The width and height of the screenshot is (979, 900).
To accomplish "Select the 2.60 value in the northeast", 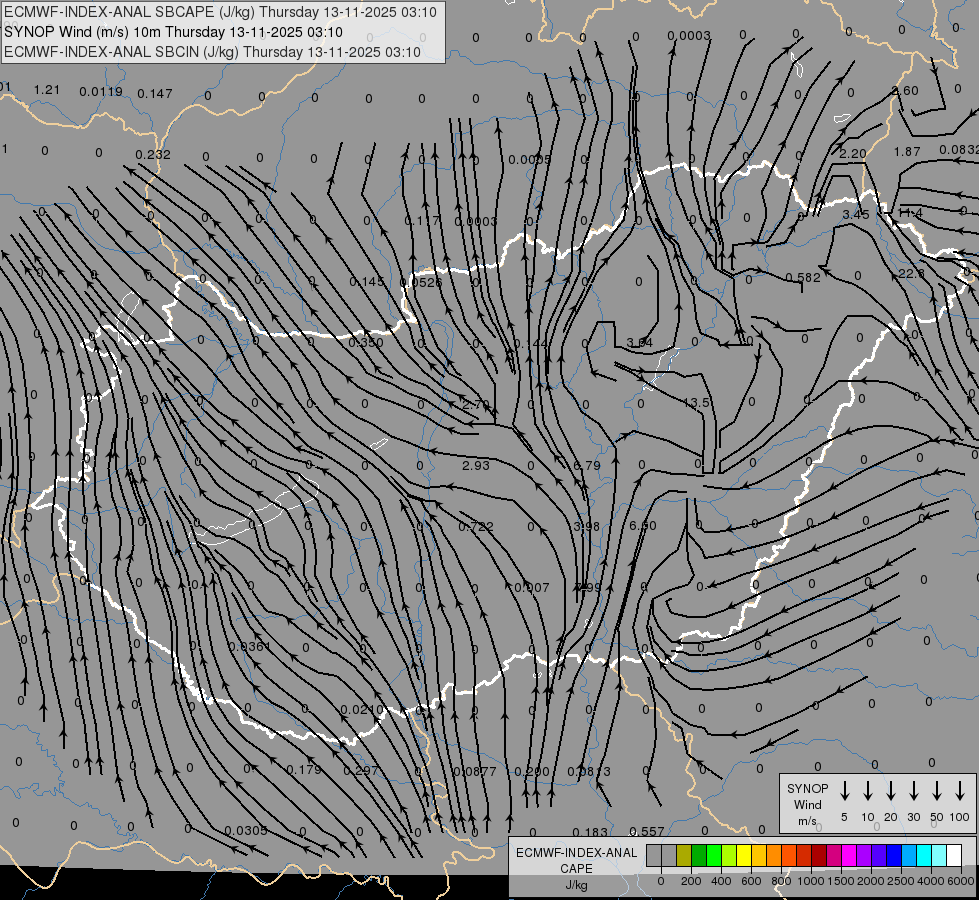I will click(x=905, y=91).
